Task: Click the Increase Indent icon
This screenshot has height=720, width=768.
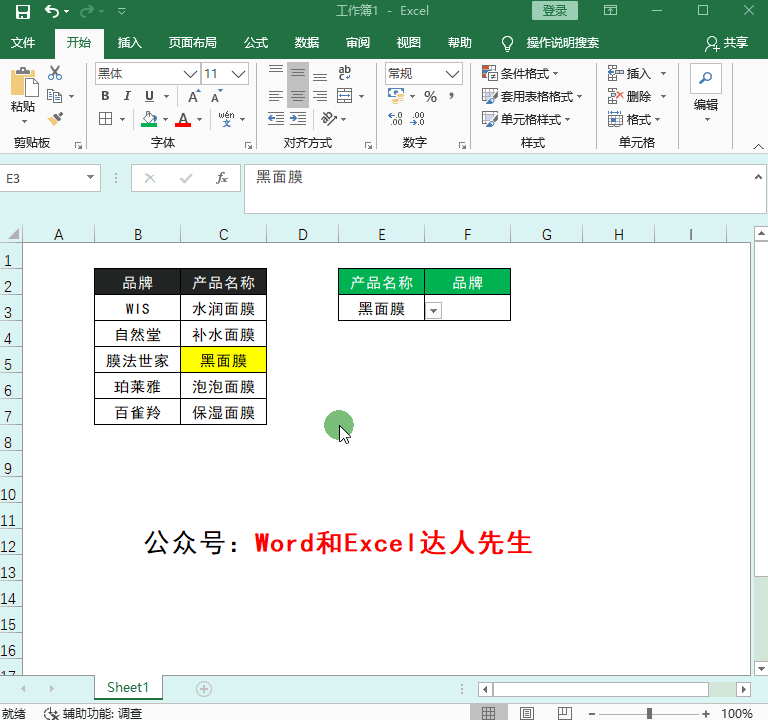Action: pos(298,119)
